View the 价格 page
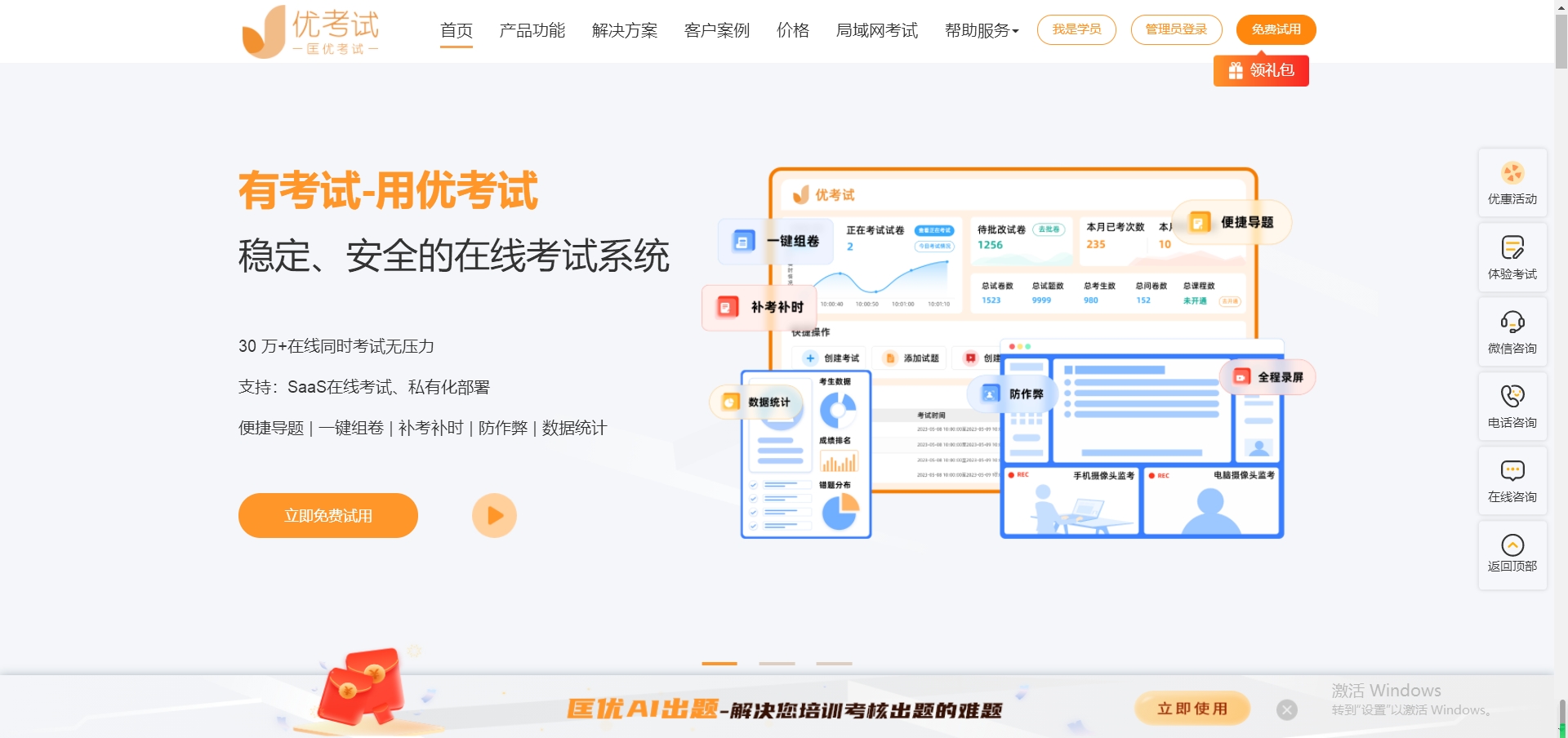The height and width of the screenshot is (738, 1568). tap(791, 31)
